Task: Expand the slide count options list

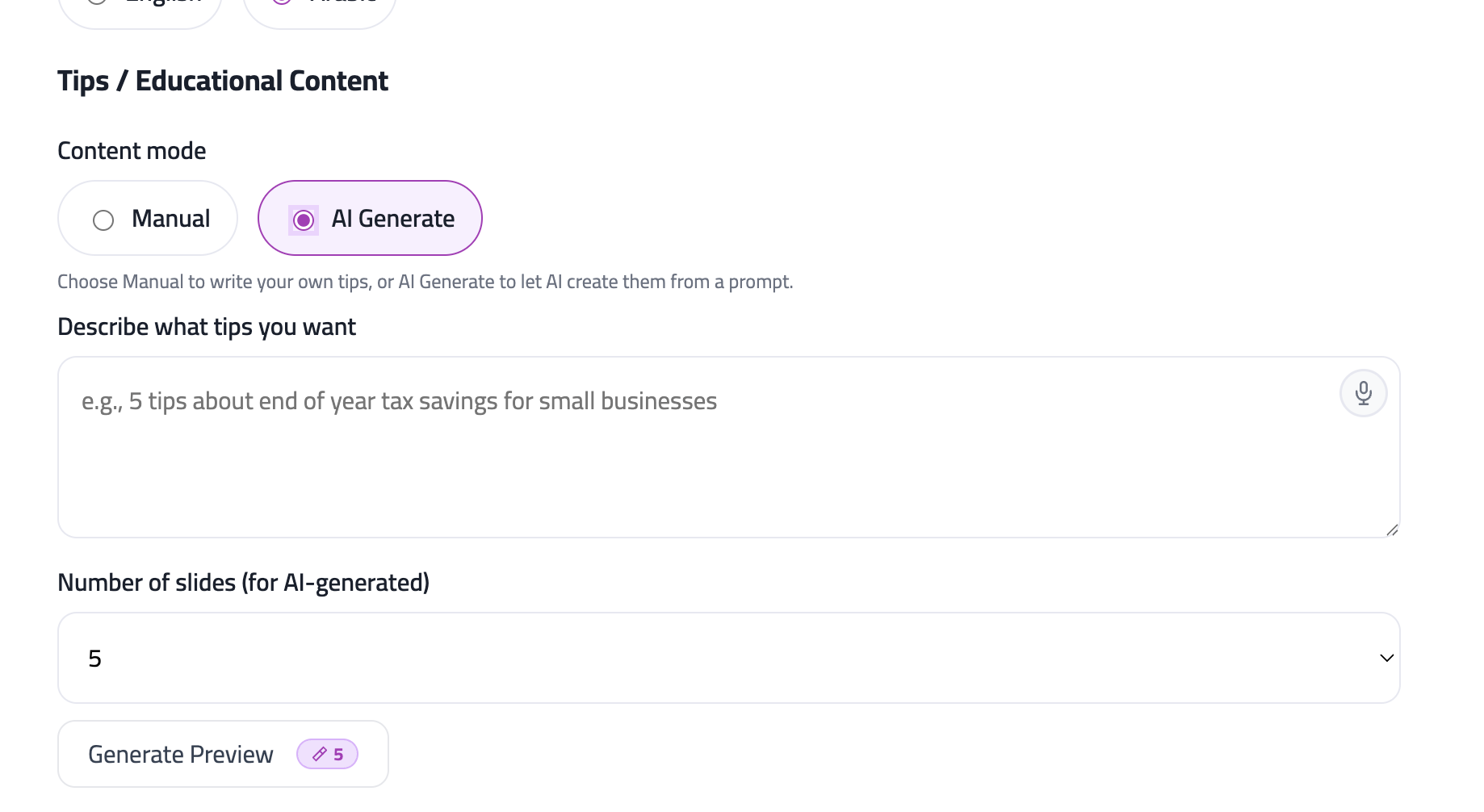Action: (727, 657)
